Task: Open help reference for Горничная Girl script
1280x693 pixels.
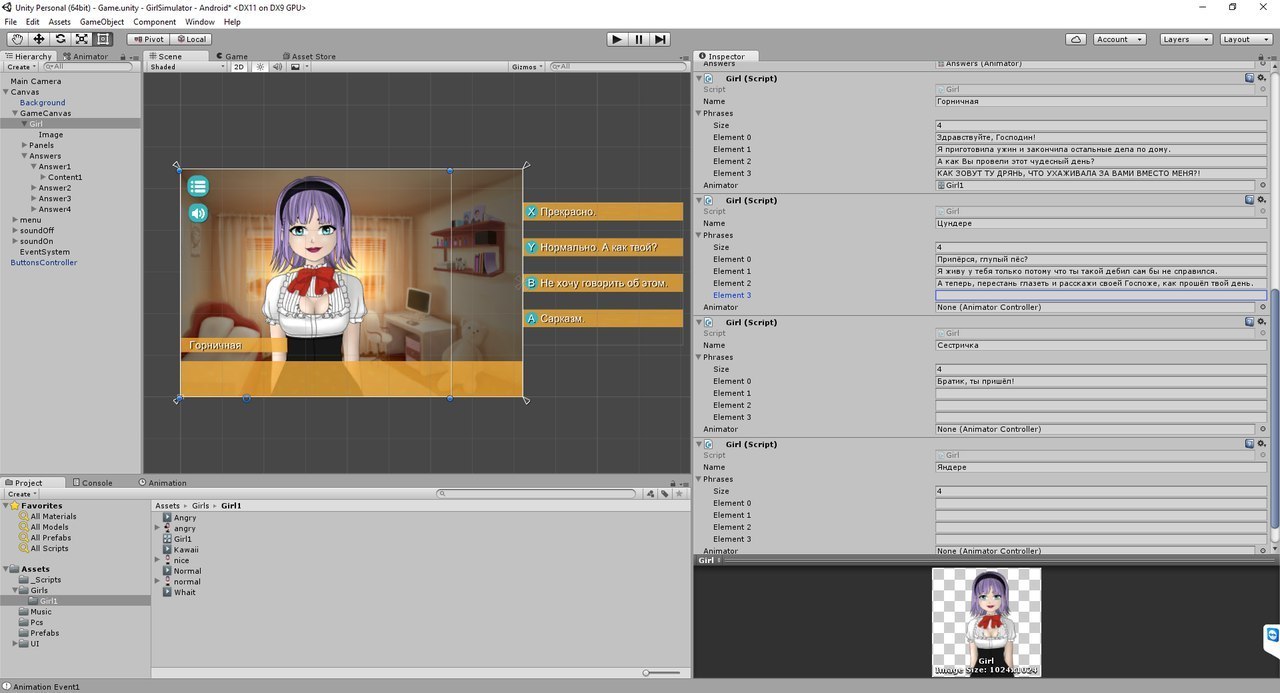Action: 1250,77
